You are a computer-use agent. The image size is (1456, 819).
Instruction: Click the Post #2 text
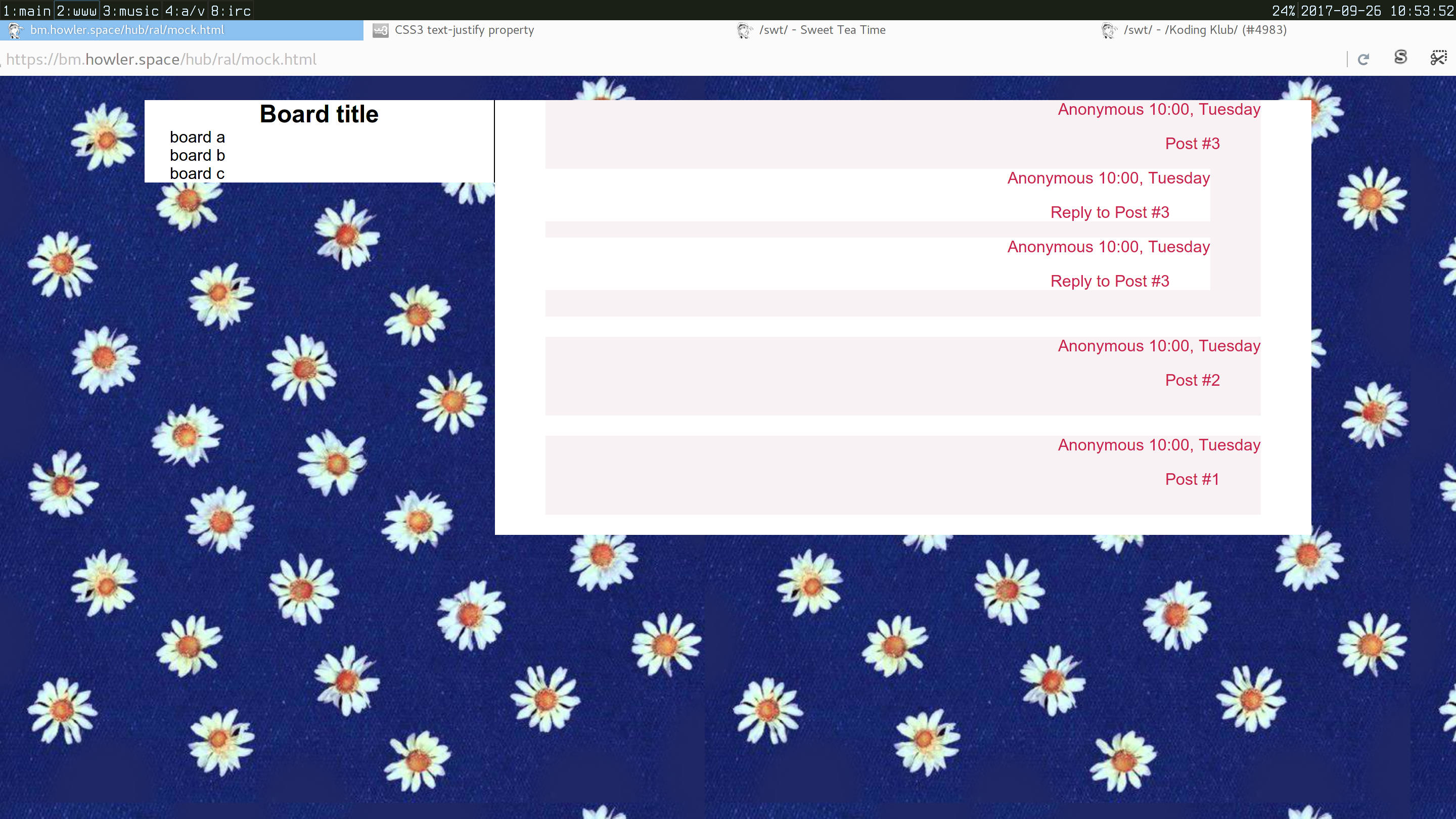(1192, 380)
